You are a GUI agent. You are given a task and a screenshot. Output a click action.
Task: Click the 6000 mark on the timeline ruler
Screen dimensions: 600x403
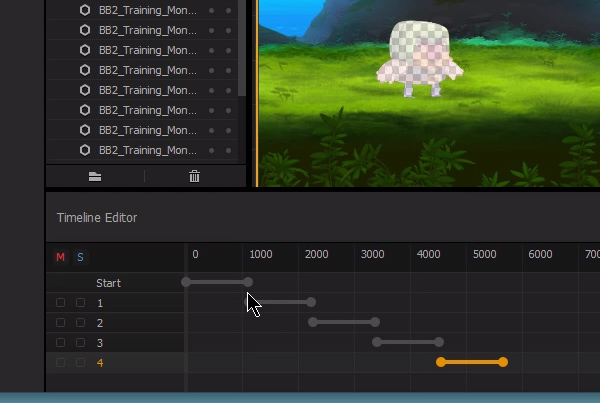pyautogui.click(x=540, y=255)
